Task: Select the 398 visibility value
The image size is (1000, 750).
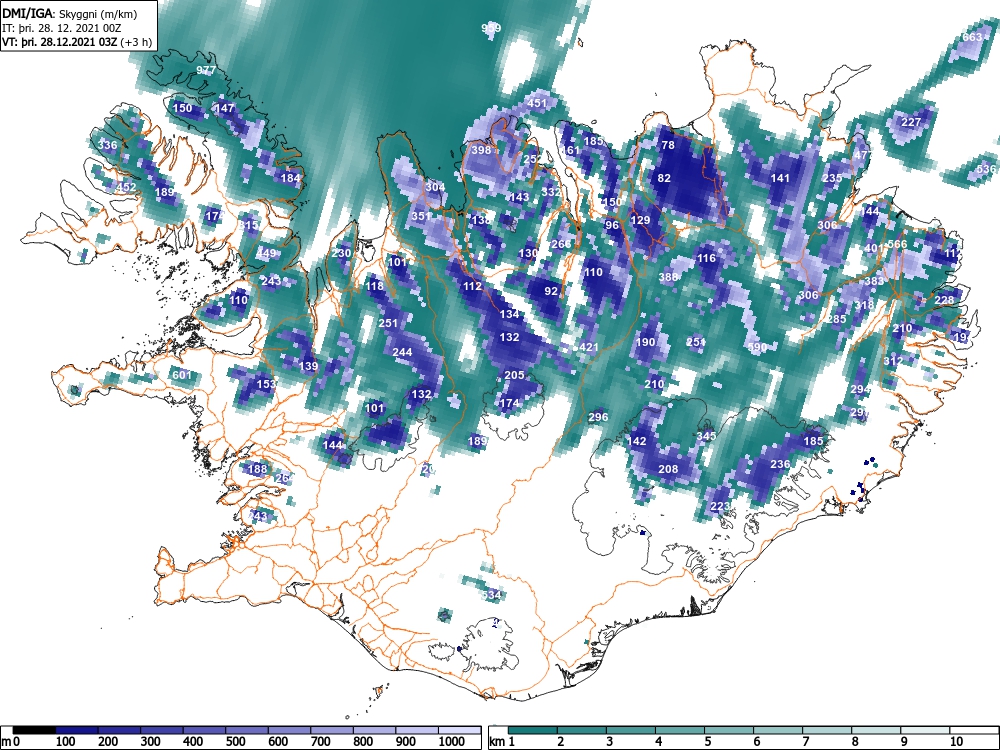Action: click(481, 150)
